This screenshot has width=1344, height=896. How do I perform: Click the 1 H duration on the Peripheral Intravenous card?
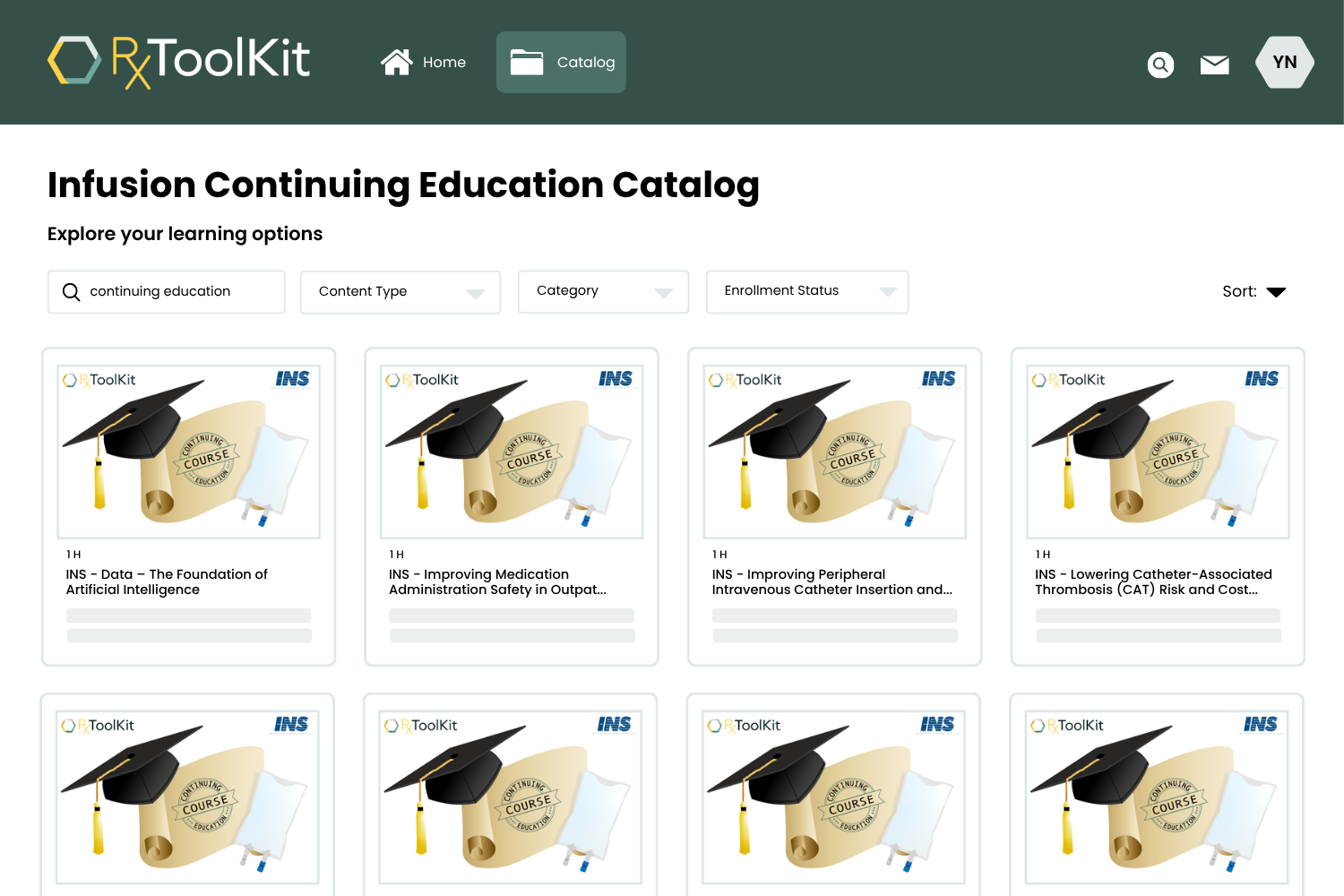tap(719, 555)
